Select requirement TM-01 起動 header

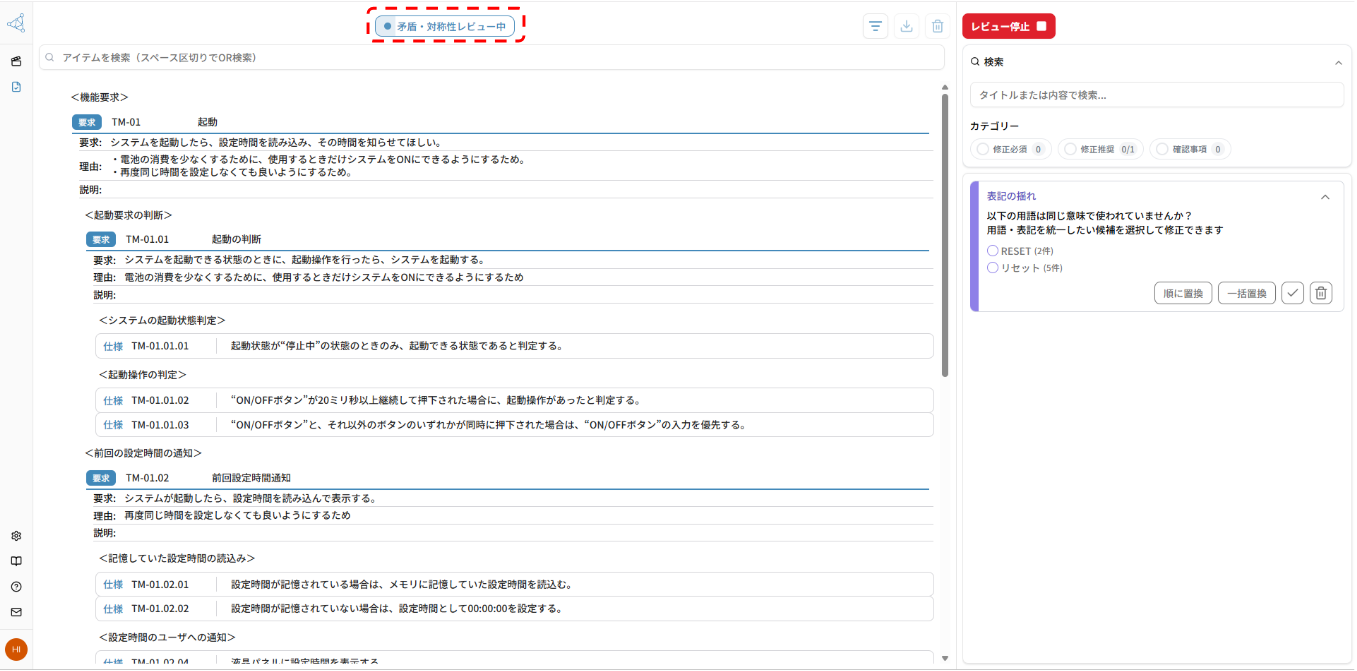click(x=500, y=122)
